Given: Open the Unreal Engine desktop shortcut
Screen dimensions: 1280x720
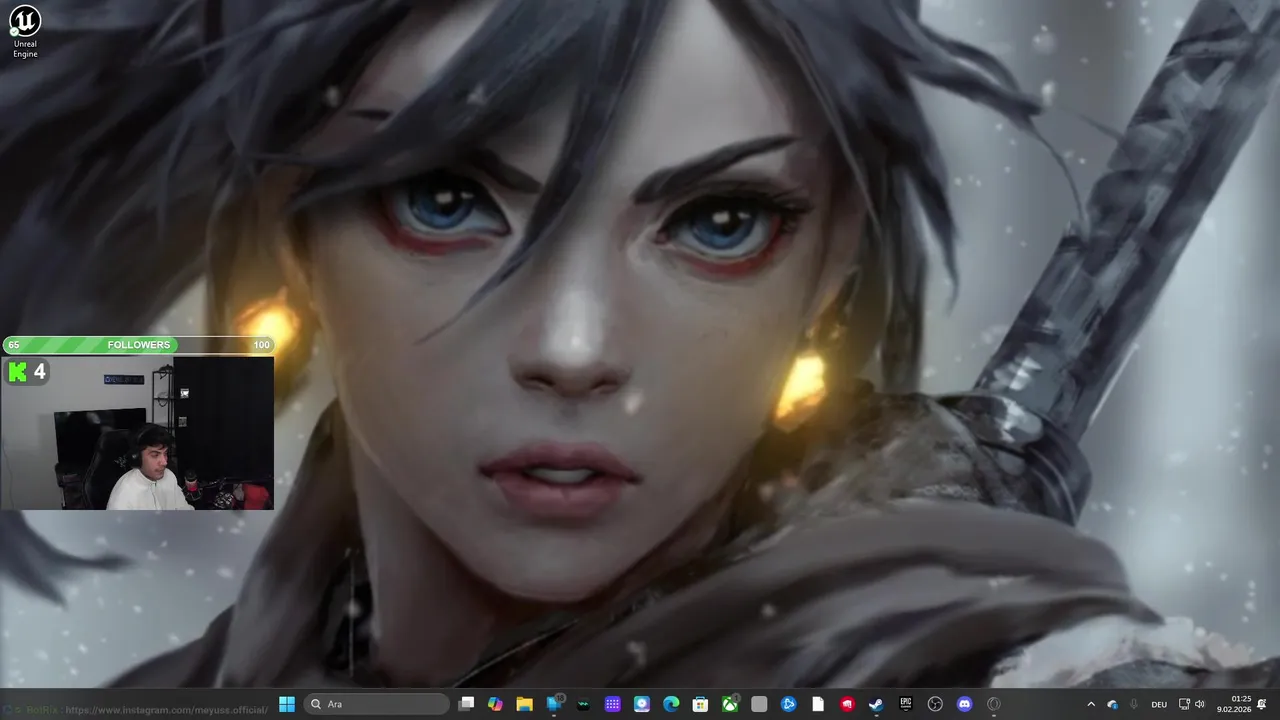Looking at the screenshot, I should tap(25, 31).
